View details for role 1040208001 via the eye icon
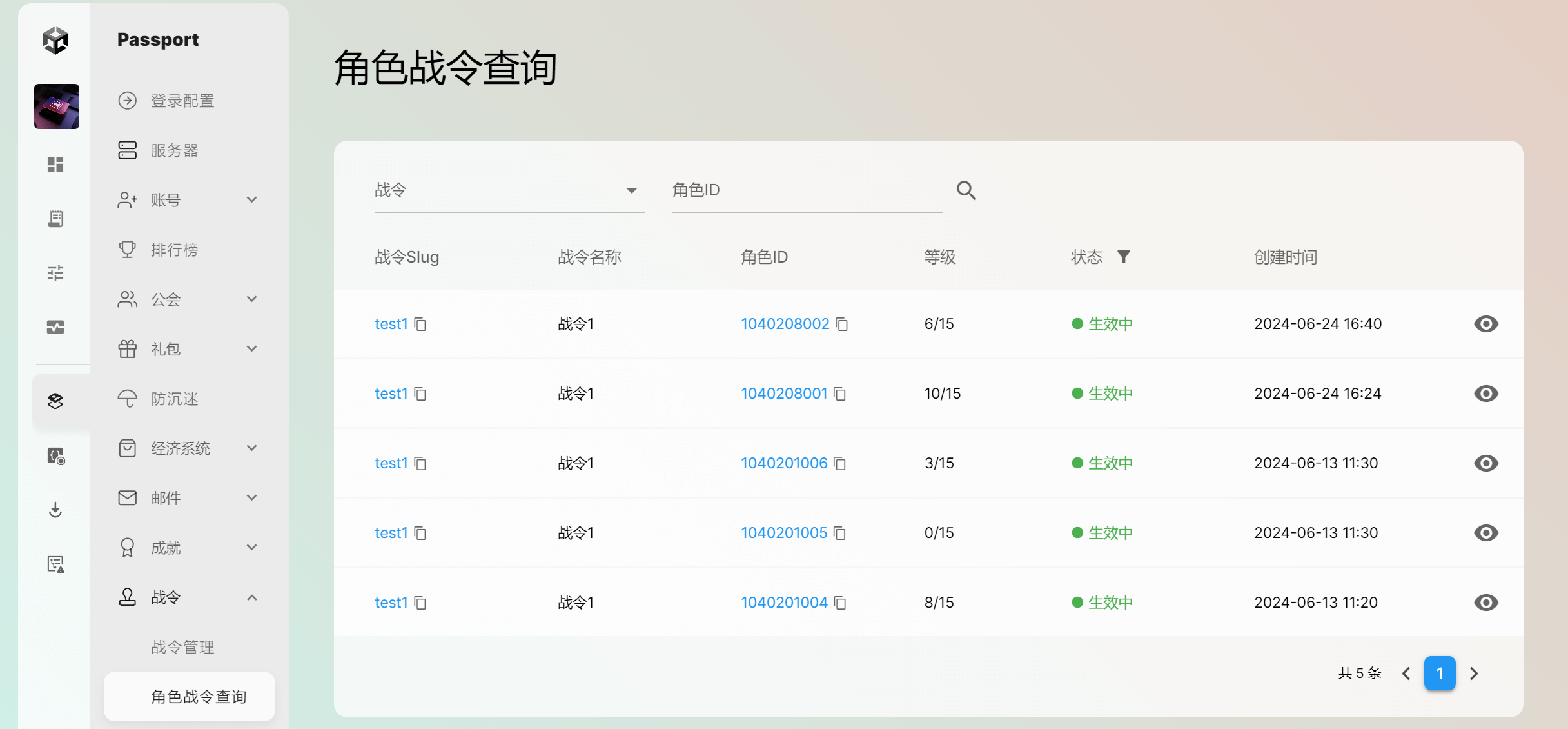1568x729 pixels. tap(1485, 394)
